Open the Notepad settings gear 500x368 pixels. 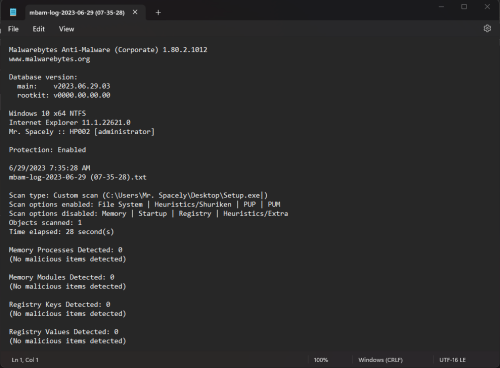coord(487,29)
